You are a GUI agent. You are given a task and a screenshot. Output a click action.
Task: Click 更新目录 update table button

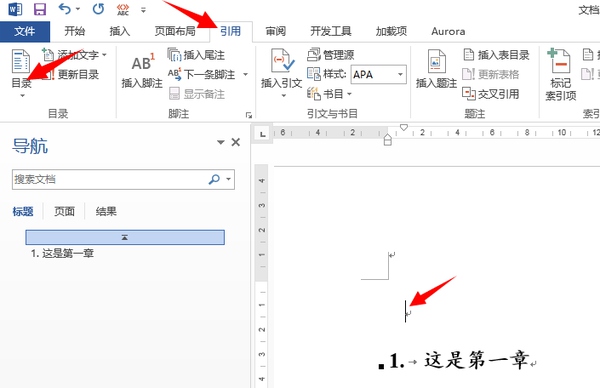[70, 74]
